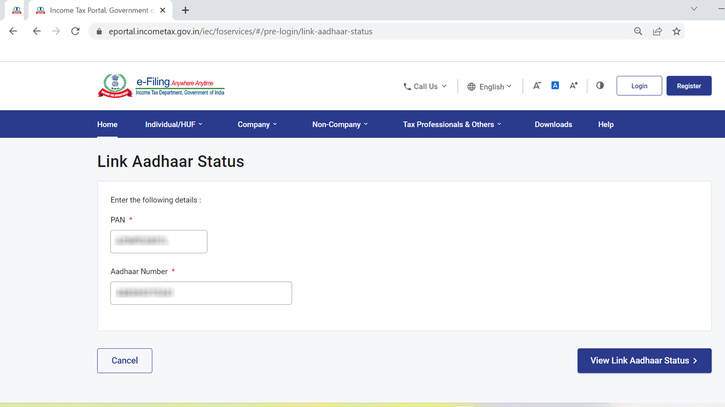Decrease font size with A- icon
Image resolution: width=725 pixels, height=407 pixels.
(536, 86)
